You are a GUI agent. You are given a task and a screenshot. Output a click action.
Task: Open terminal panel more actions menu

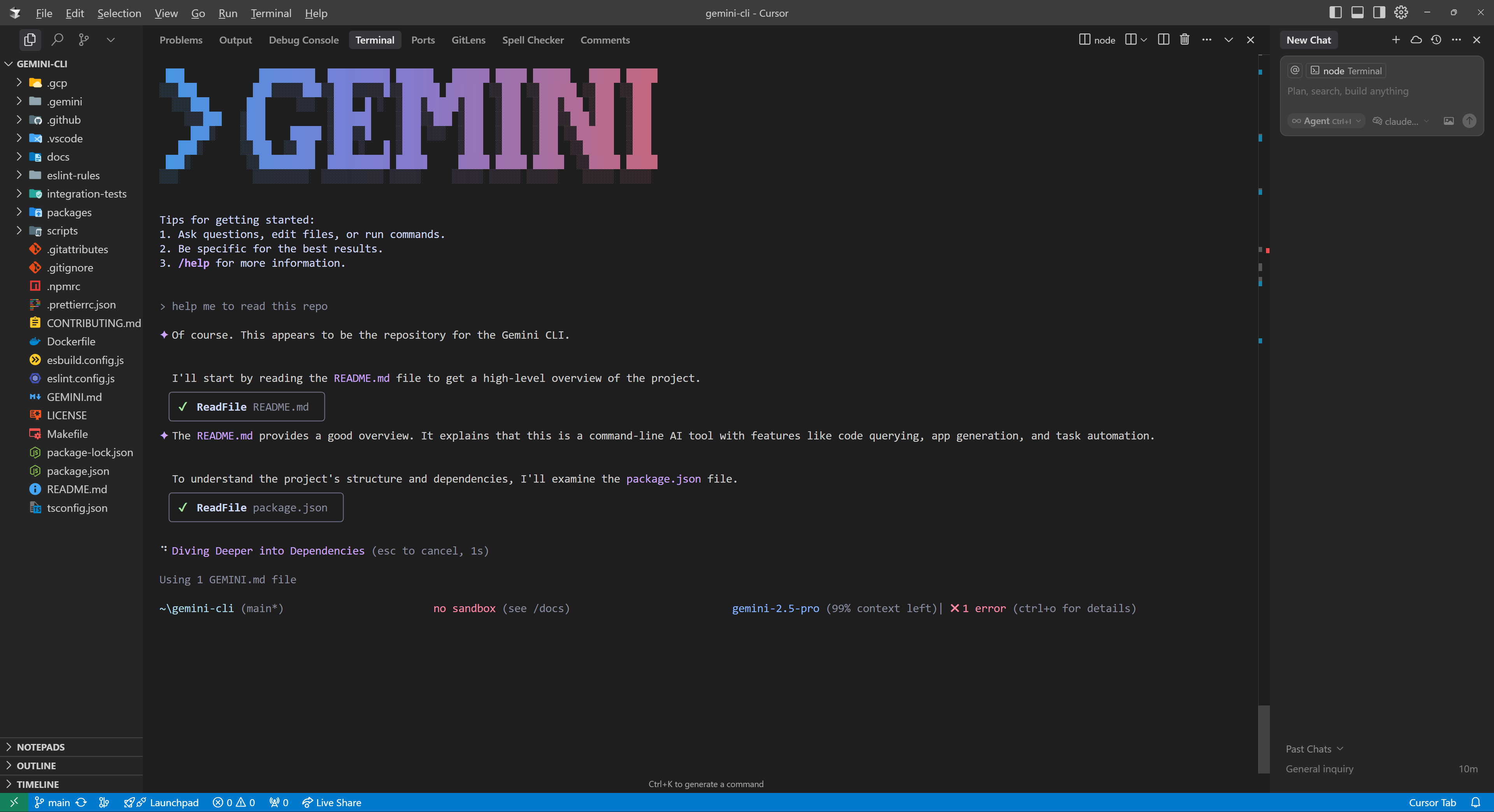coord(1206,39)
